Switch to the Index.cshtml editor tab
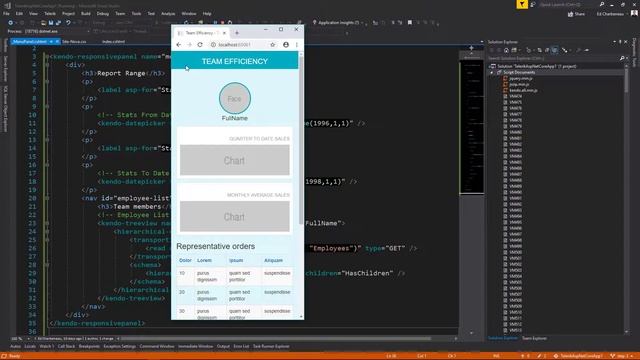The width and height of the screenshot is (640, 360). [x=113, y=42]
